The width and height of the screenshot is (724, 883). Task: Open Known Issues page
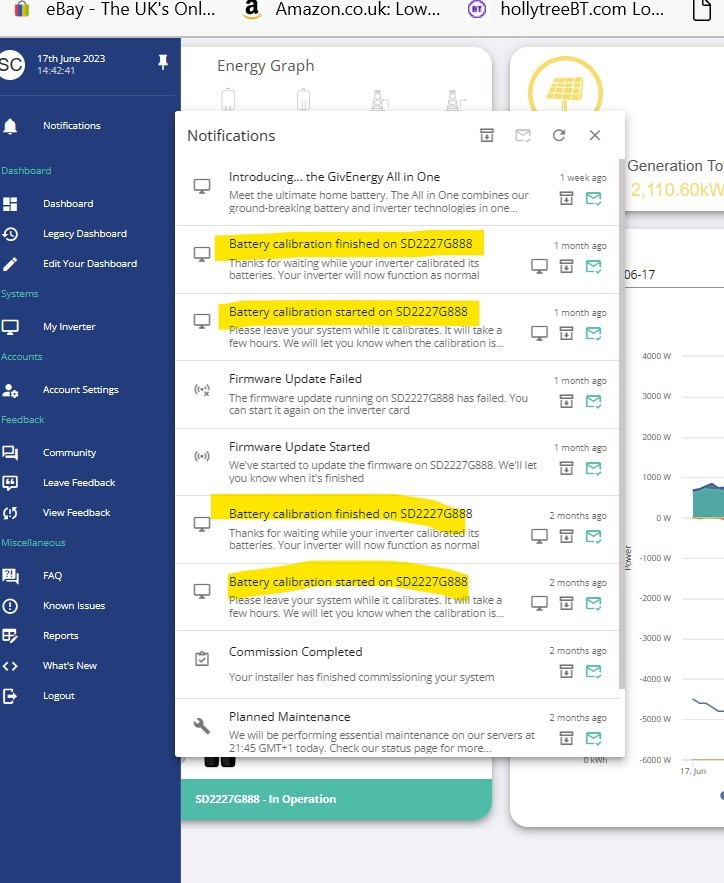pos(74,606)
